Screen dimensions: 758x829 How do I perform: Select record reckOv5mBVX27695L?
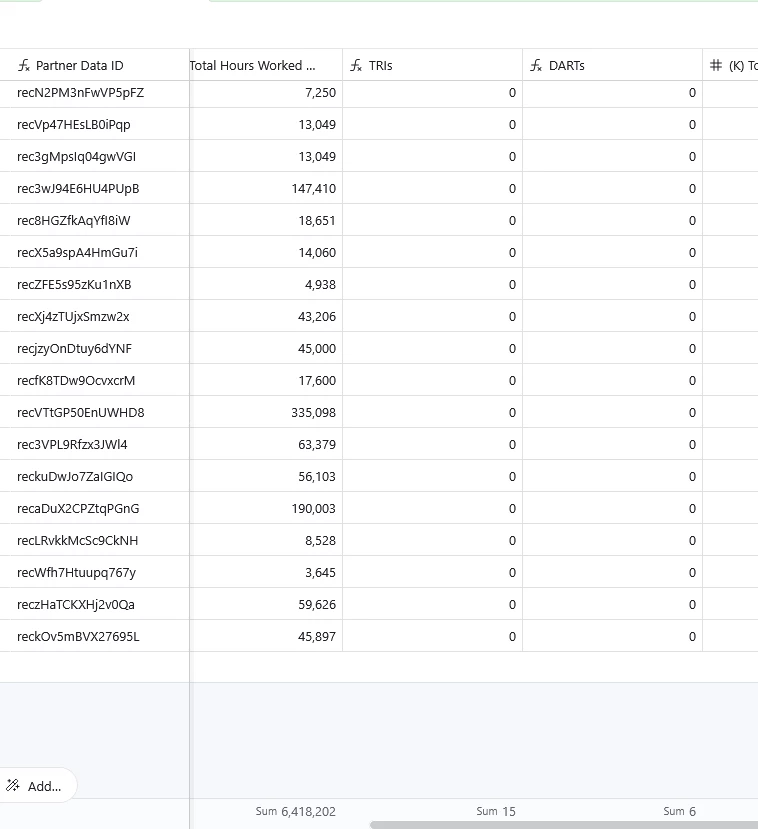78,637
